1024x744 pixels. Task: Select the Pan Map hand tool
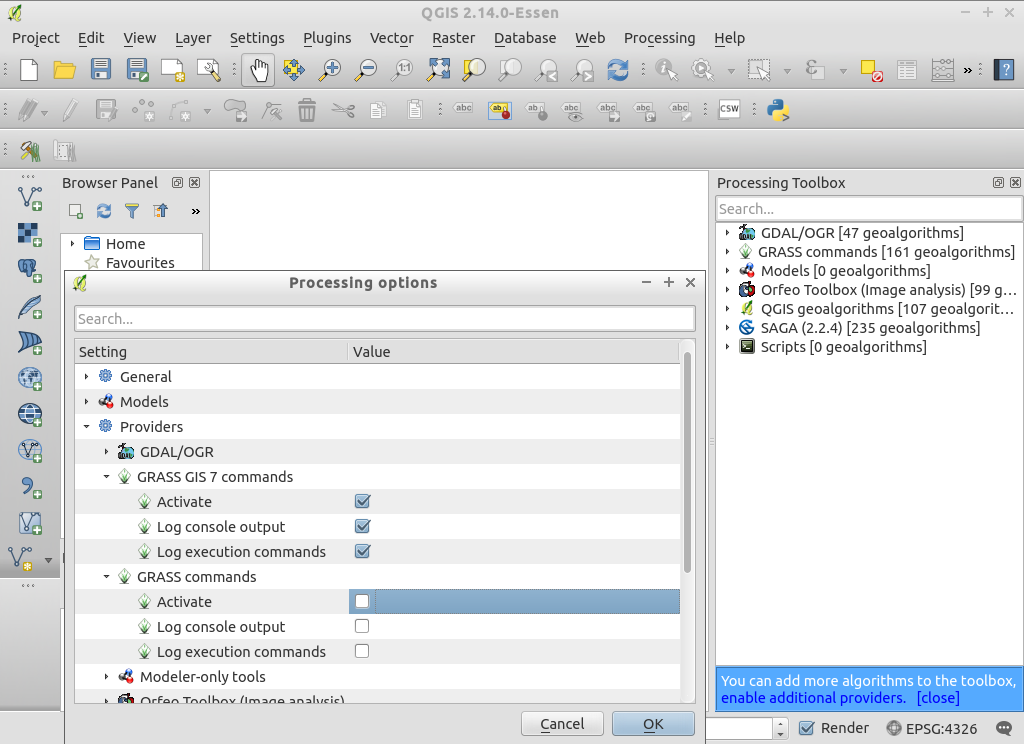coord(259,70)
